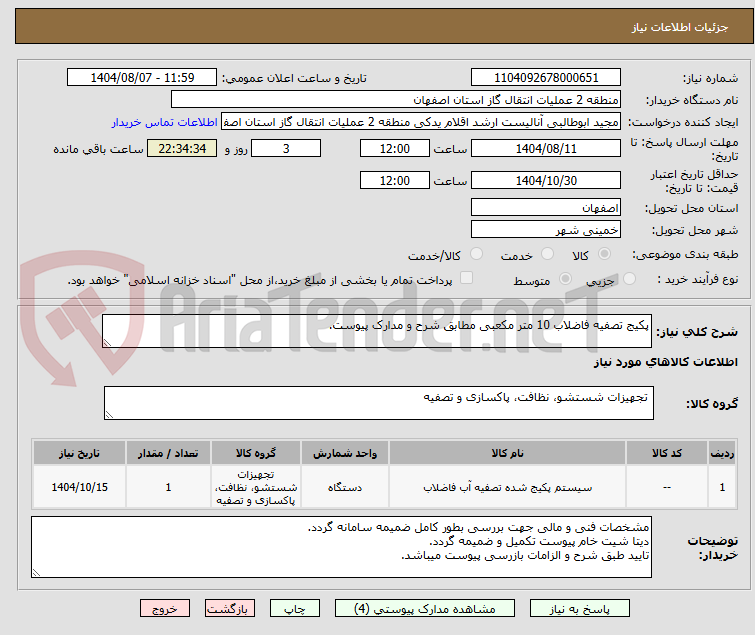Click the نام دستگاه خریدار field

point(396,100)
